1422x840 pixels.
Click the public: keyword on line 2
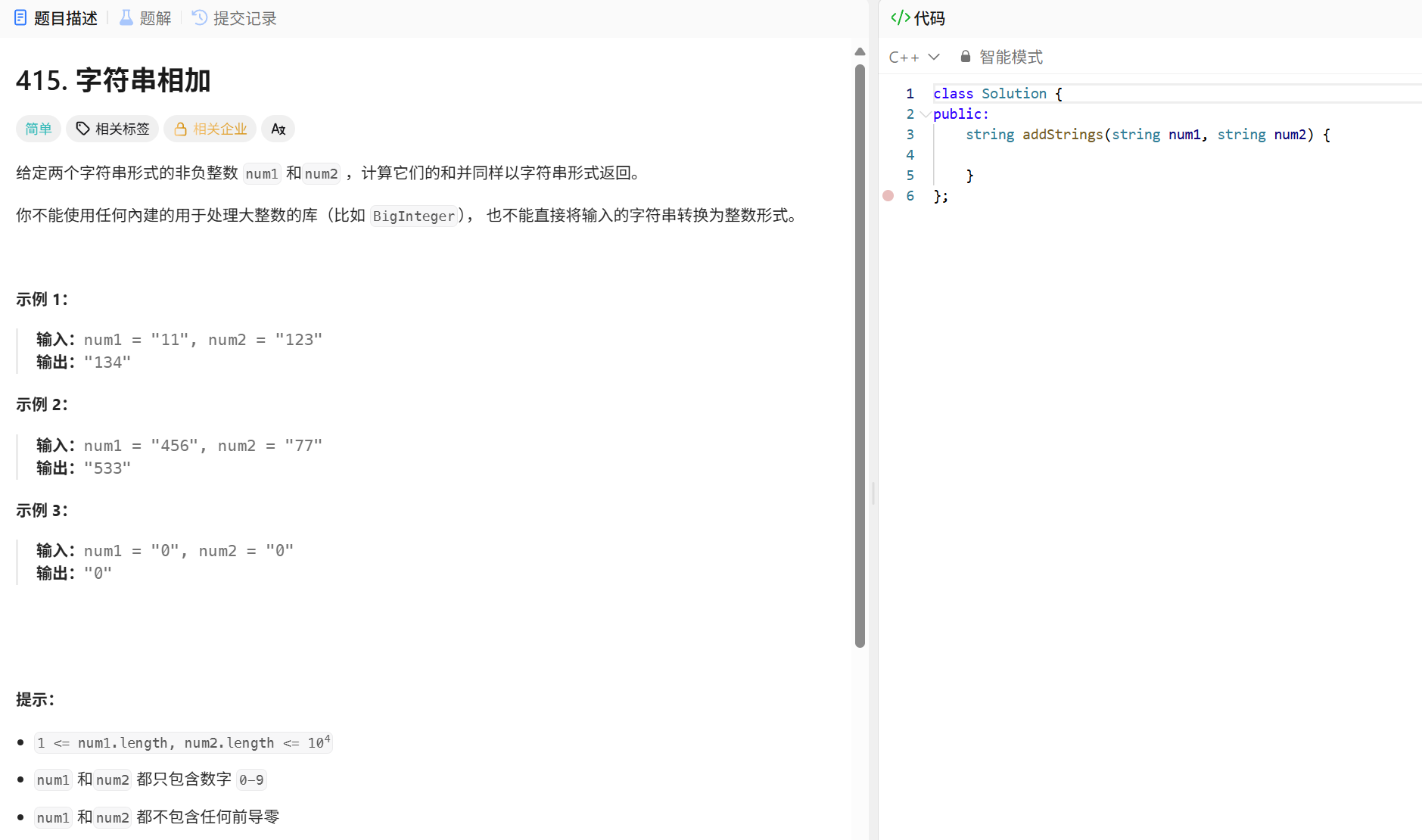click(x=961, y=114)
